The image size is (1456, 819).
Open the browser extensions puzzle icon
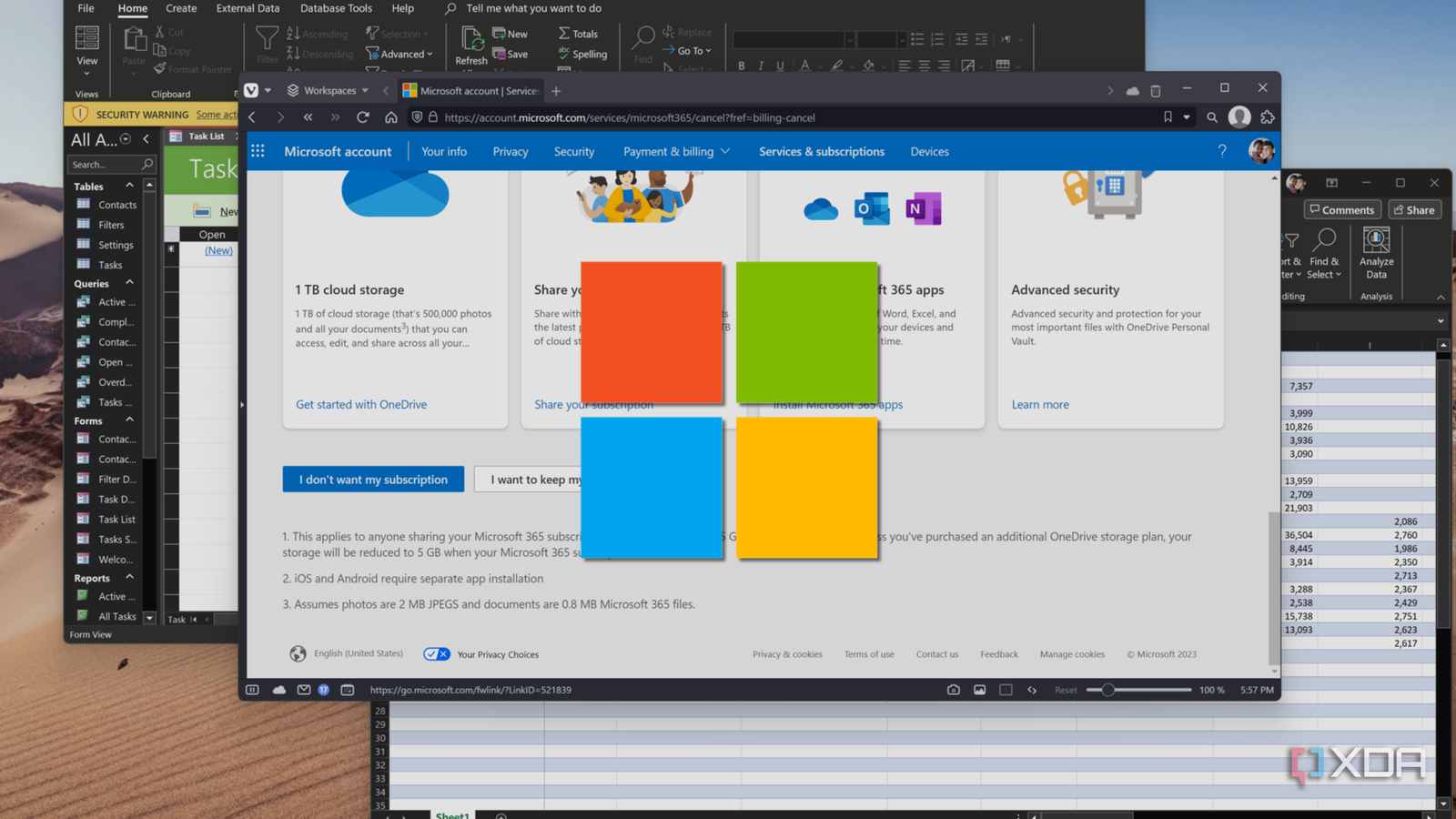(x=1268, y=117)
